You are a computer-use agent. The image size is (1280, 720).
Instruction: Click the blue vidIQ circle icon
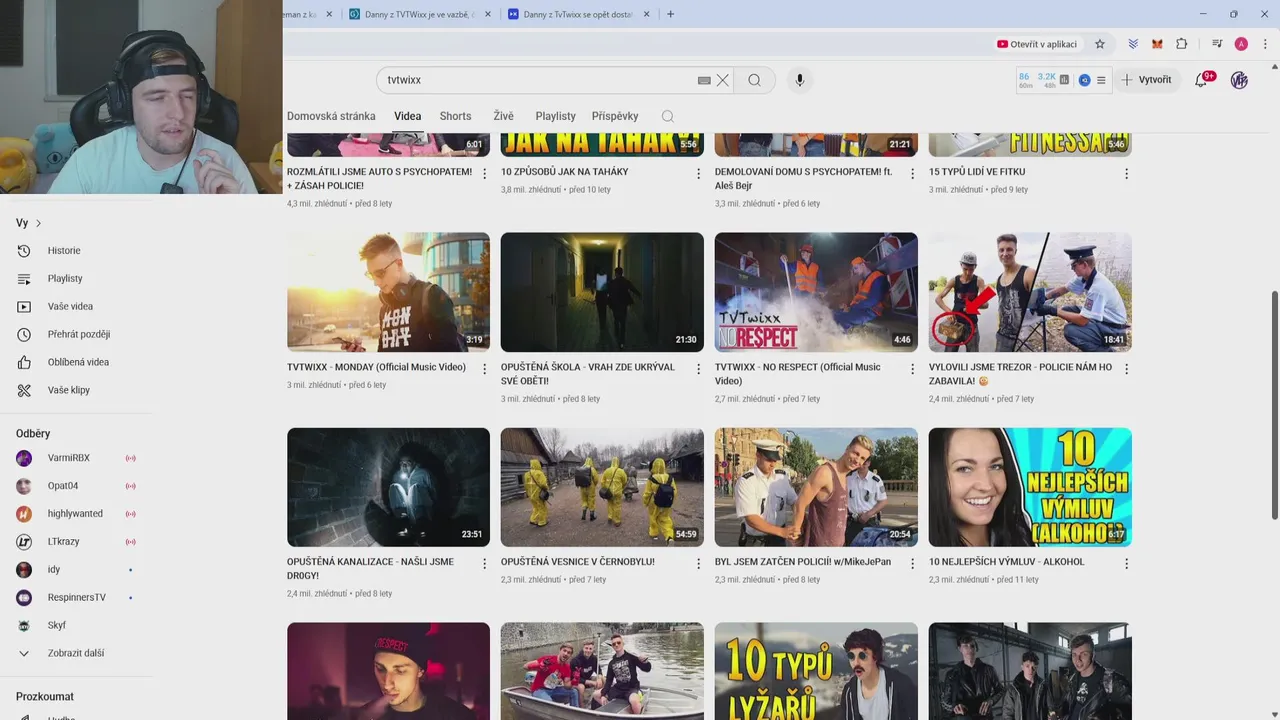point(1084,80)
